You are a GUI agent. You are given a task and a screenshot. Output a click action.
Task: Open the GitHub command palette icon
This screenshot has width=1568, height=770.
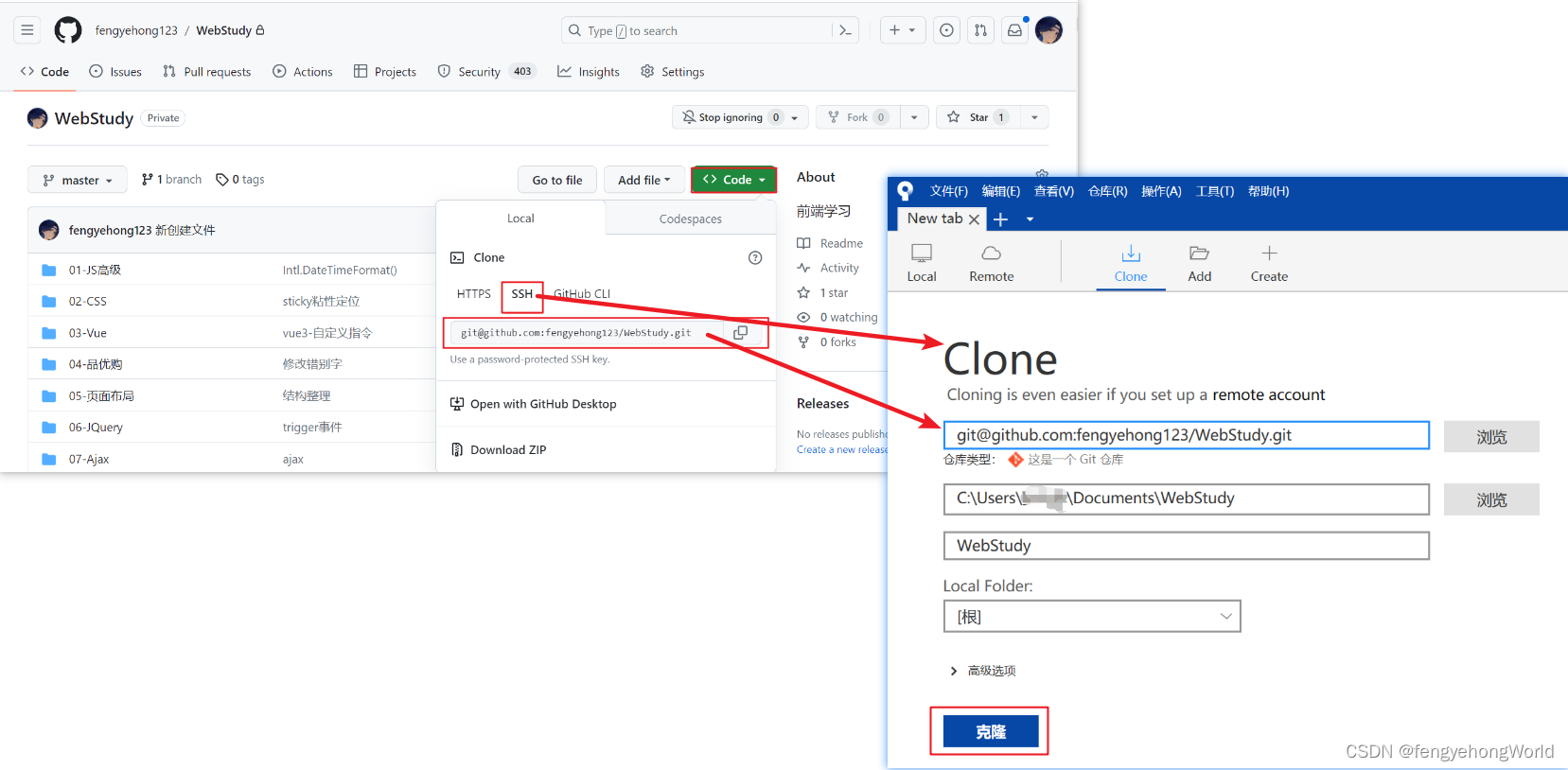(845, 30)
